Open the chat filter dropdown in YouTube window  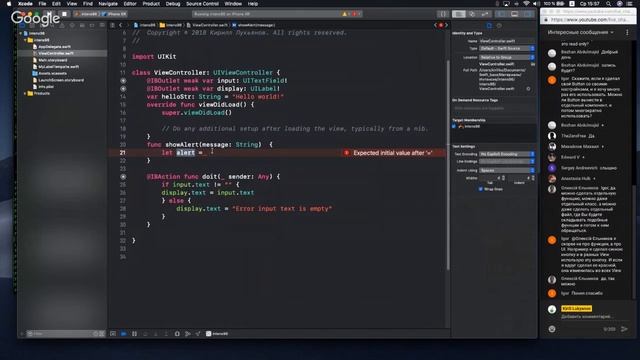pyautogui.click(x=580, y=32)
